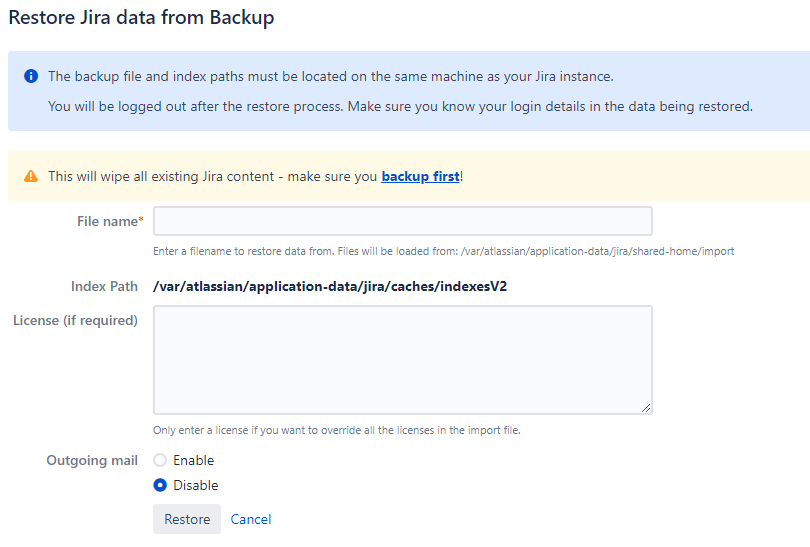This screenshot has height=547, width=810.
Task: Click the 'Restore Jira data from Backup' heading
Action: coord(142,18)
